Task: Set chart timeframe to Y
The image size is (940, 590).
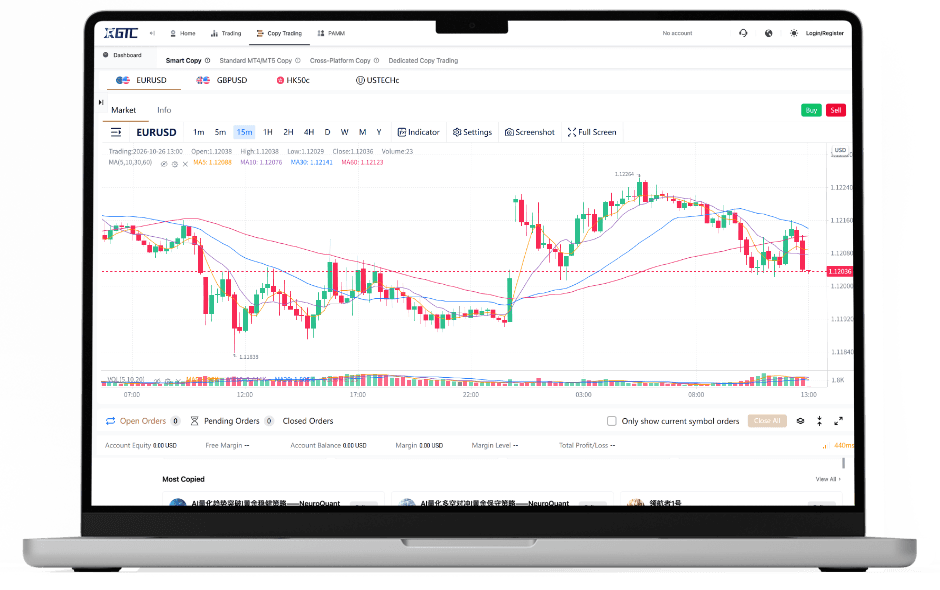Action: [x=379, y=133]
